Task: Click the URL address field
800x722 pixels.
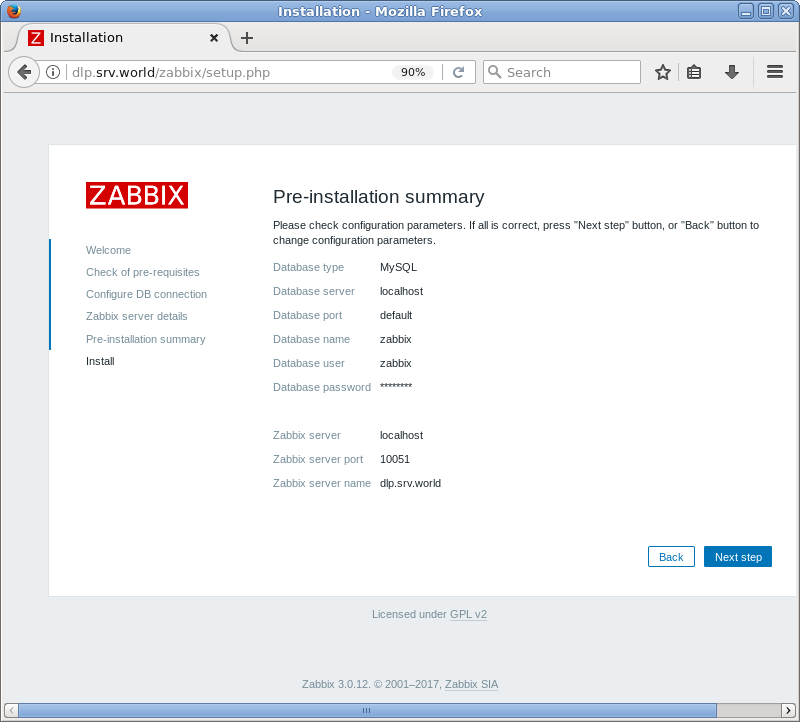Action: (x=230, y=72)
